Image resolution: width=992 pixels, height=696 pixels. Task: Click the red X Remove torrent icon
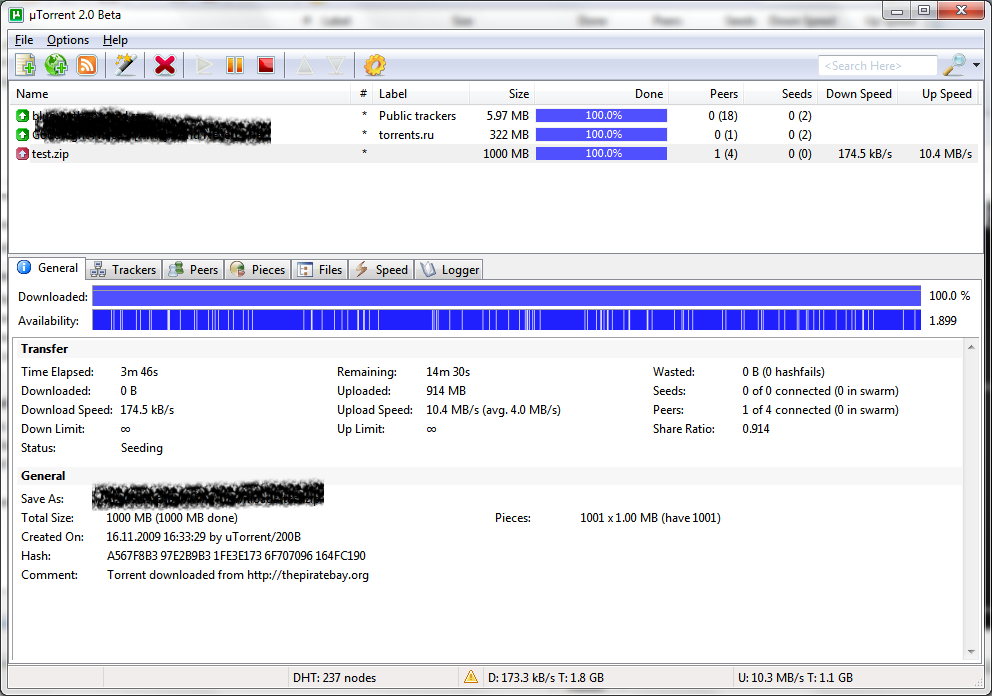[164, 65]
